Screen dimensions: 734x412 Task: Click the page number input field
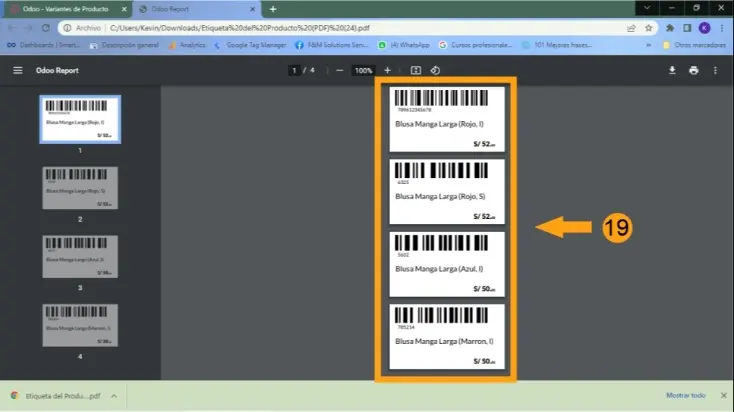(294, 70)
